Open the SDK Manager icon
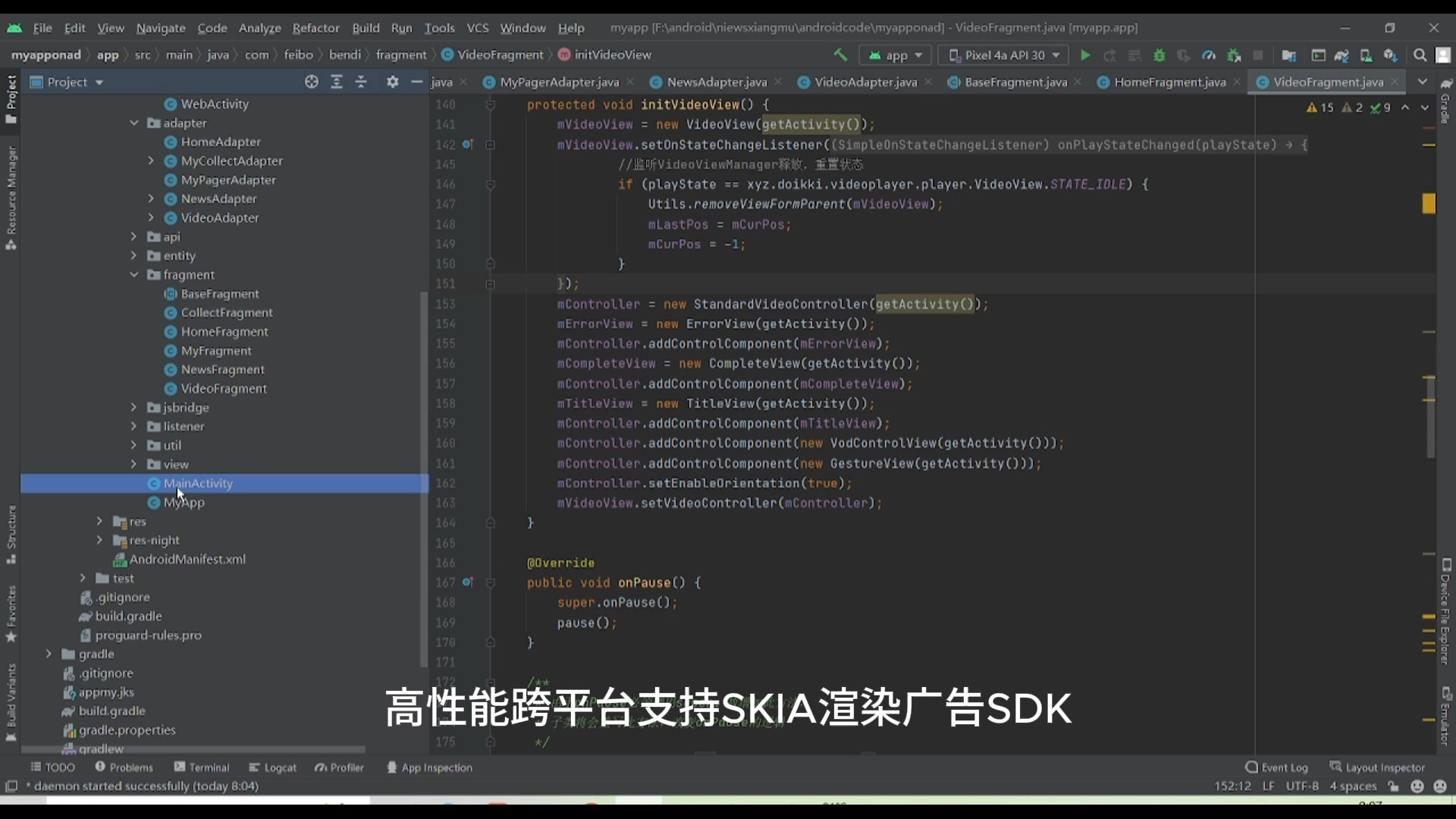This screenshot has width=1456, height=819. (1390, 55)
